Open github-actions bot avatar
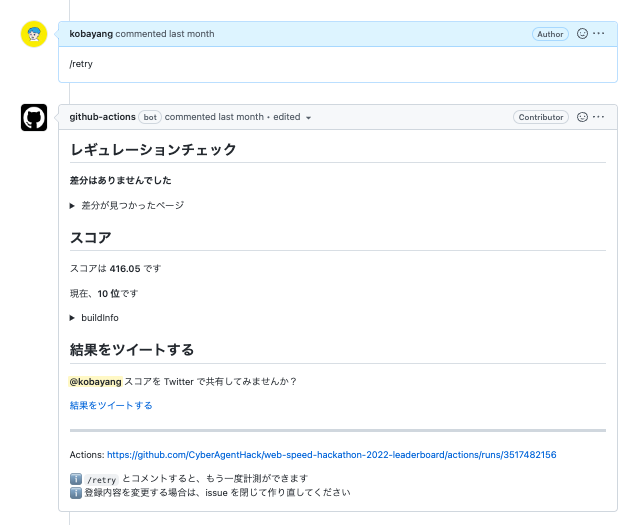 (34, 117)
